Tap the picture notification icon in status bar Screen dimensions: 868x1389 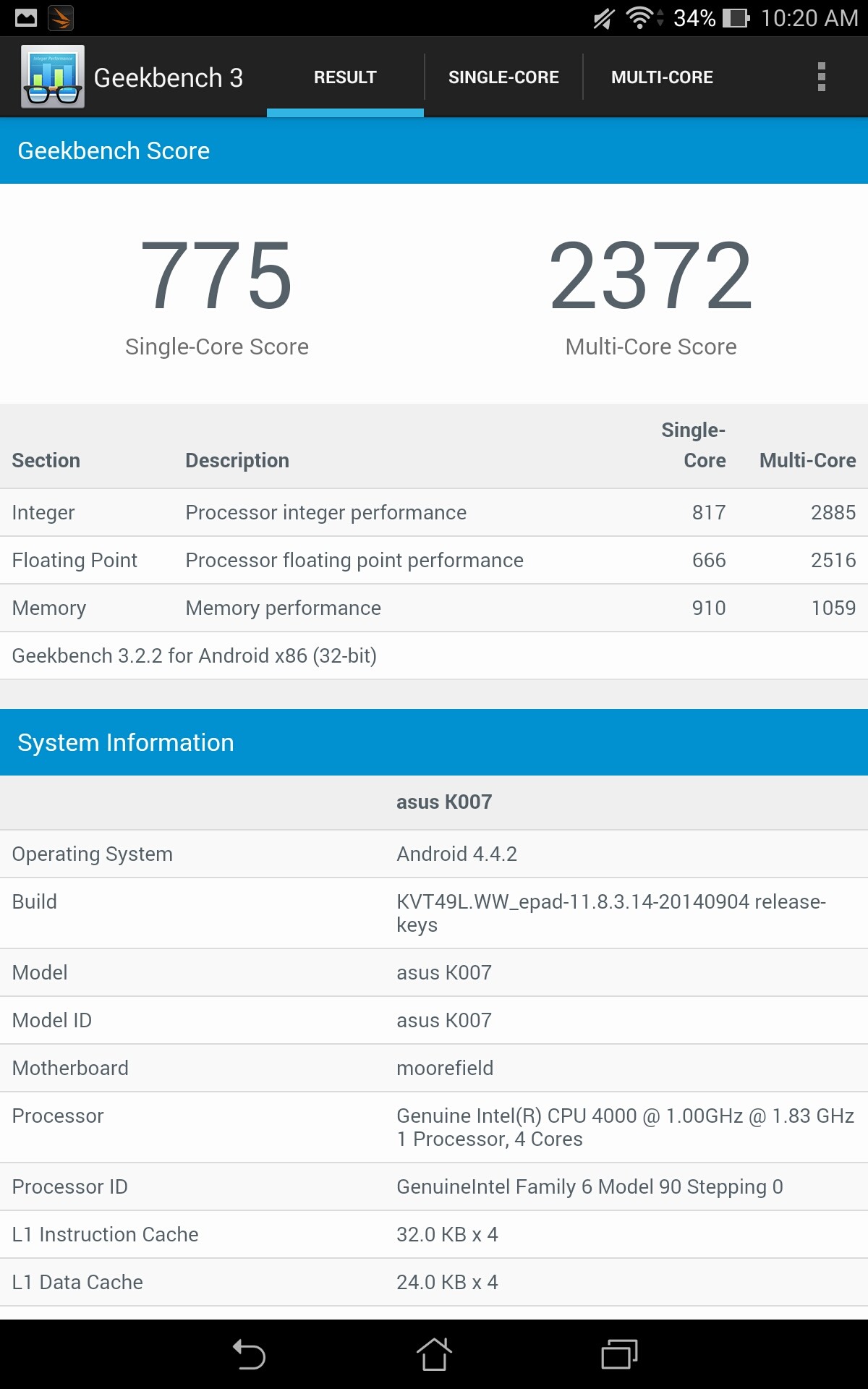[26, 18]
